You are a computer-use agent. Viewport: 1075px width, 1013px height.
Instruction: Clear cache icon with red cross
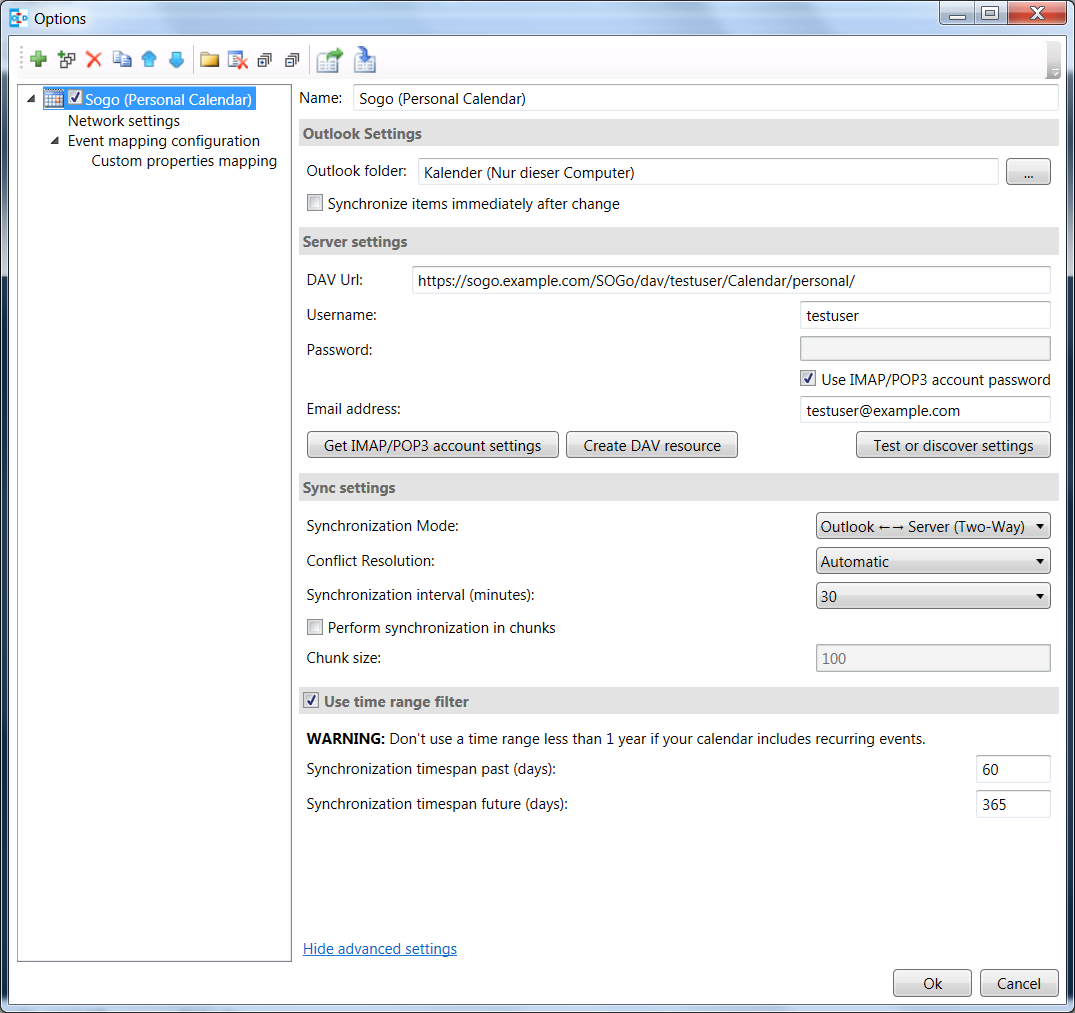click(237, 60)
